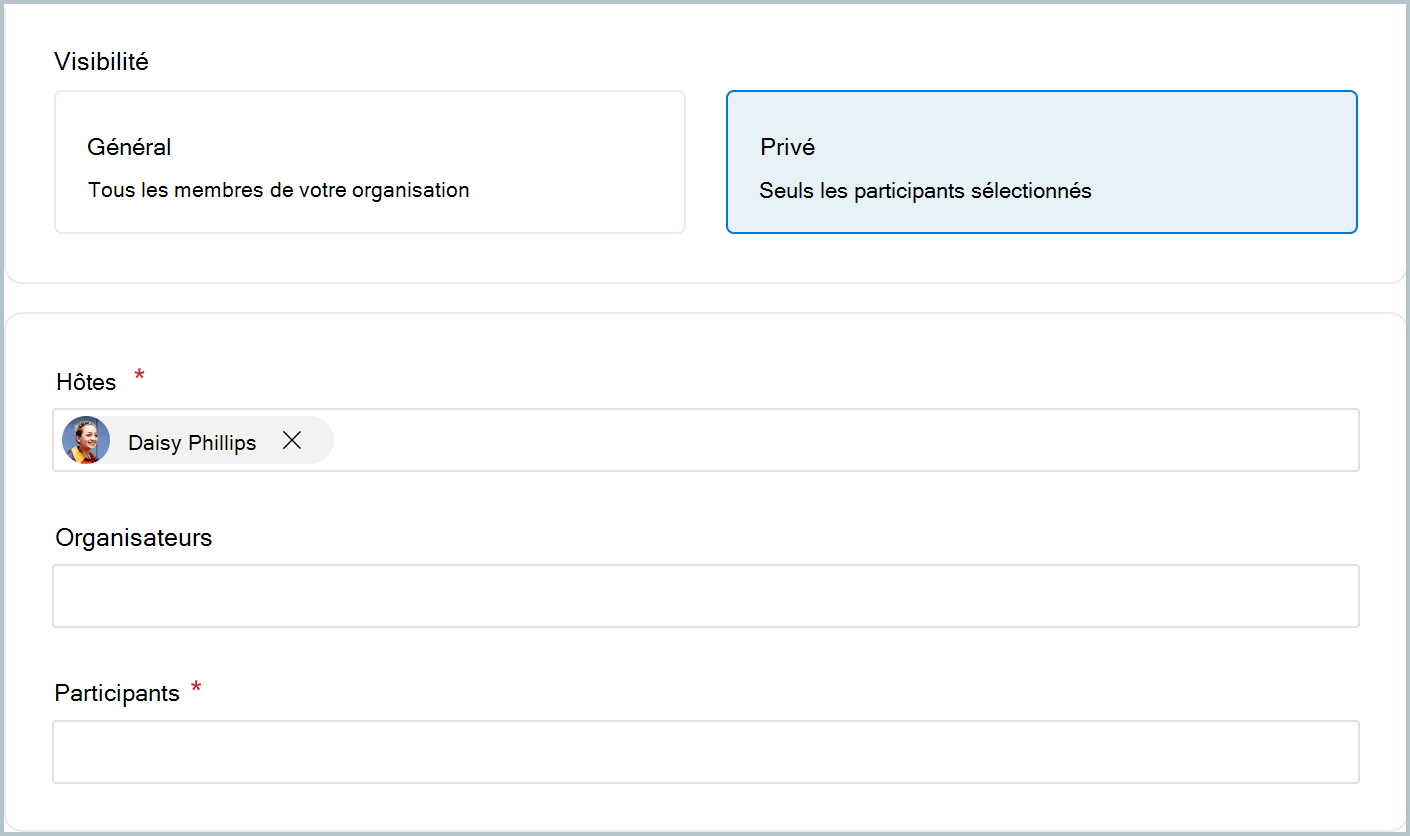Click the Organisateurs field label
Screen dimensions: 1410x836
(x=134, y=537)
